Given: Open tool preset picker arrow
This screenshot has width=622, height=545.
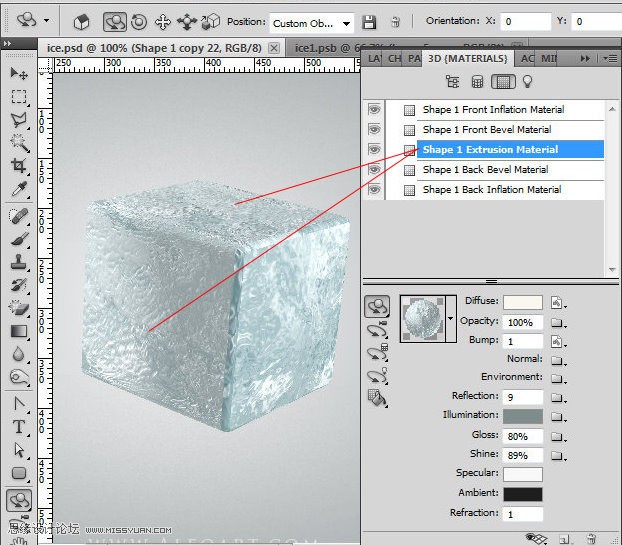Looking at the screenshot, I should tap(47, 20).
